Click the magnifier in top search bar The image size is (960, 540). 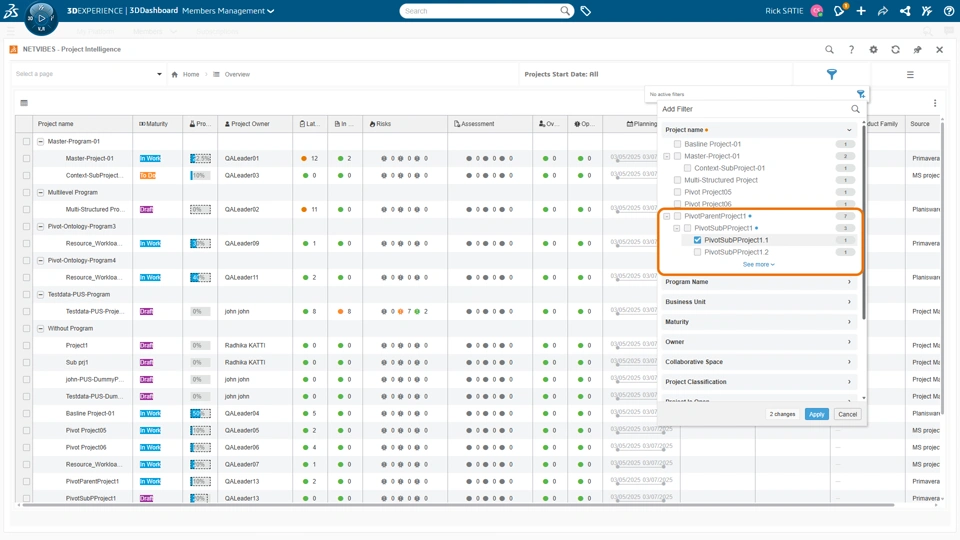[564, 10]
